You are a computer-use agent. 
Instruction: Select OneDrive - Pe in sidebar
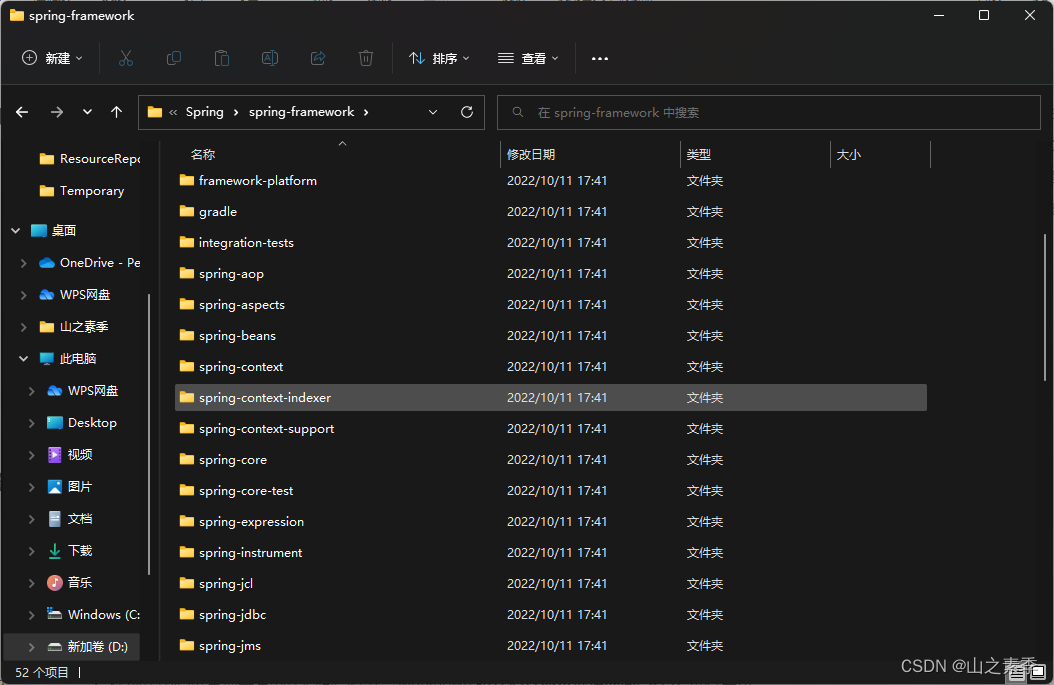(x=89, y=263)
